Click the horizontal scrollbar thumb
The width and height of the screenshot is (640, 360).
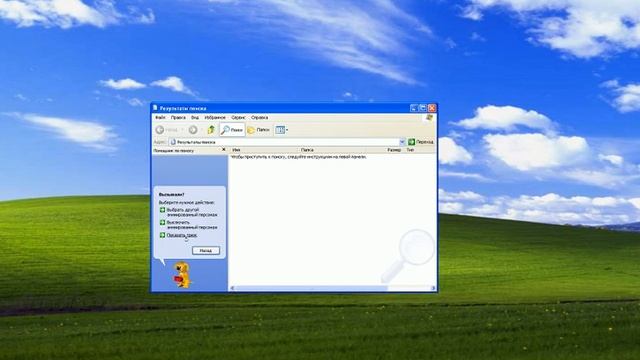pyautogui.click(x=311, y=288)
